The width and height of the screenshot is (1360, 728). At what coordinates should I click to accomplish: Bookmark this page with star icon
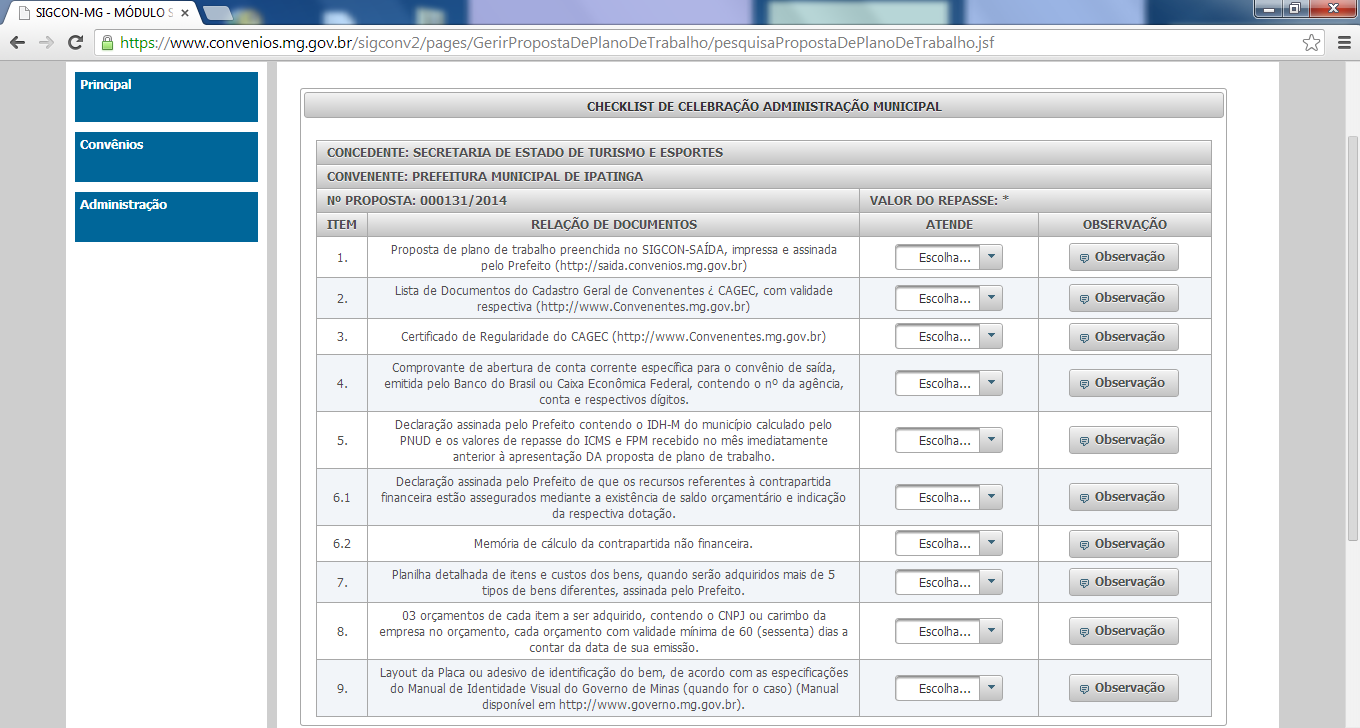[1311, 43]
